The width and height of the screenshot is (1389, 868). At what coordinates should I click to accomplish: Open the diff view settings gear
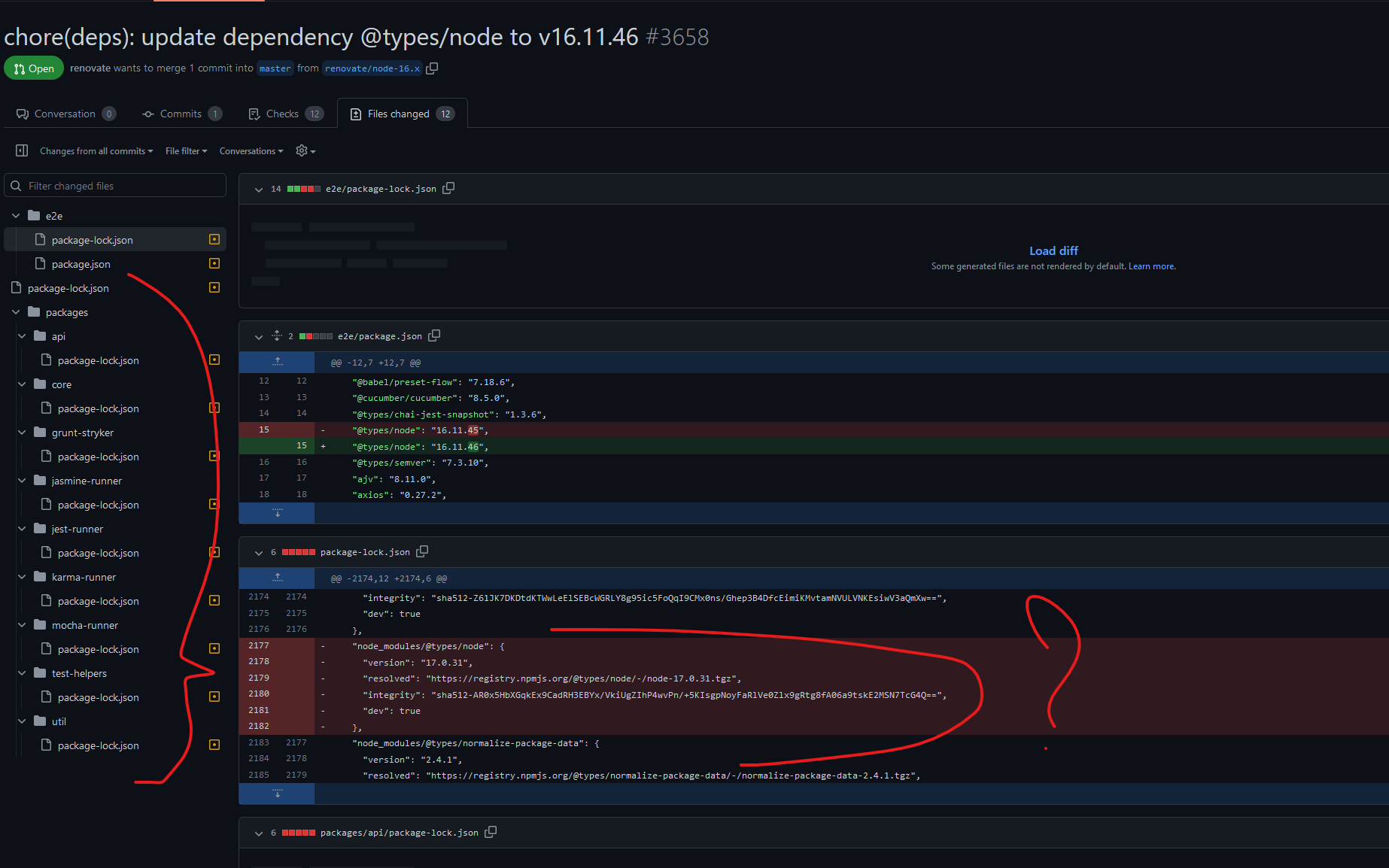[302, 150]
